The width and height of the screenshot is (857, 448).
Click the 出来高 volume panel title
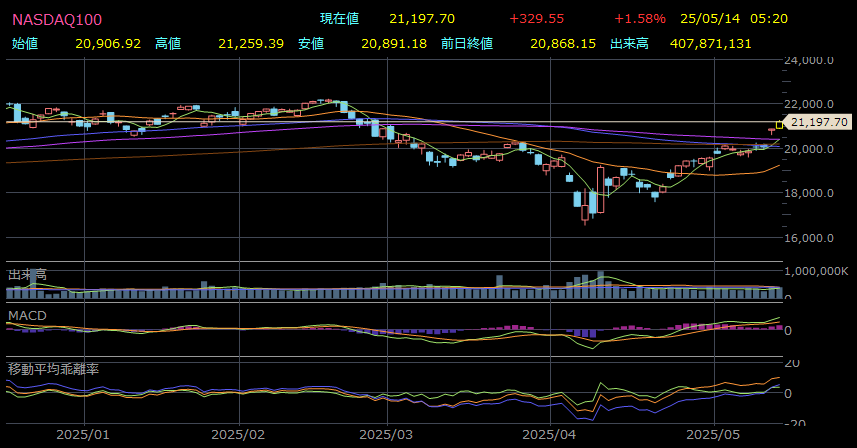click(x=27, y=274)
